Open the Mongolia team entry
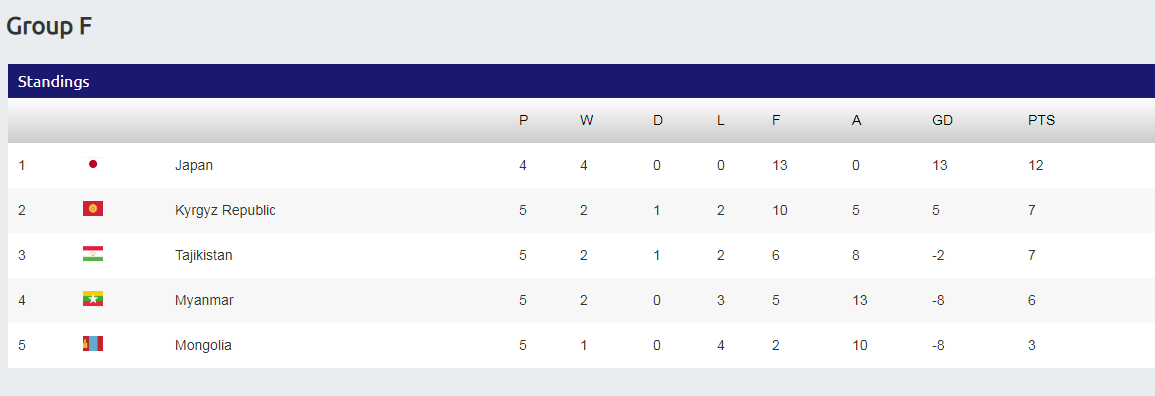This screenshot has width=1155, height=396. (203, 345)
